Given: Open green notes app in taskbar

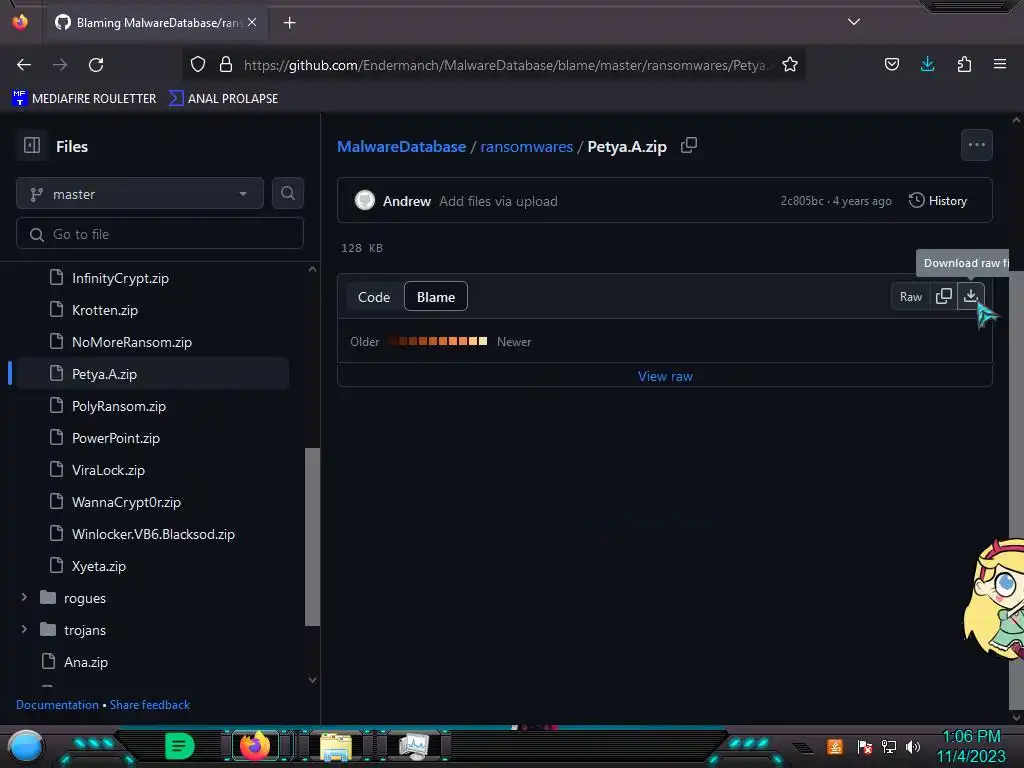Looking at the screenshot, I should [180, 746].
